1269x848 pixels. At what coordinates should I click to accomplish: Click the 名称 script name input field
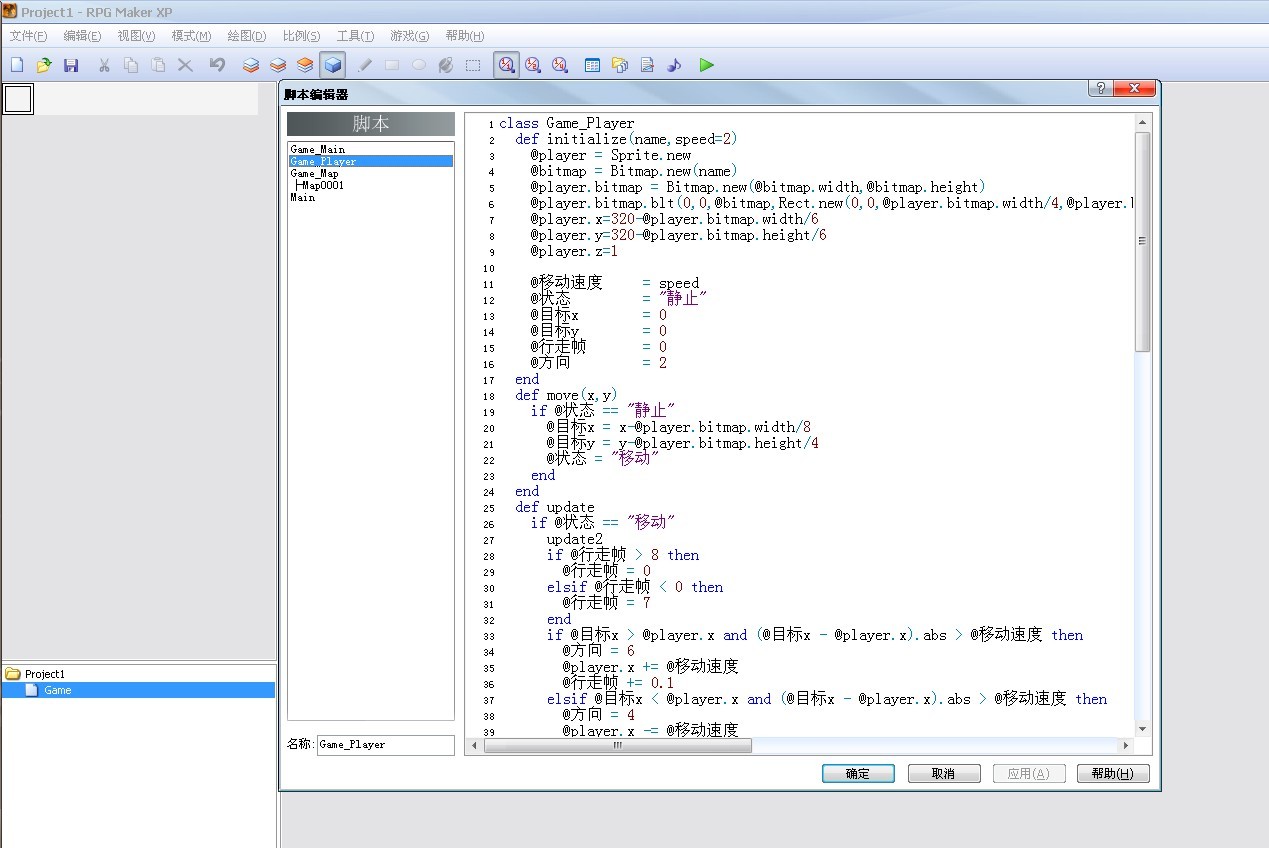(x=385, y=745)
